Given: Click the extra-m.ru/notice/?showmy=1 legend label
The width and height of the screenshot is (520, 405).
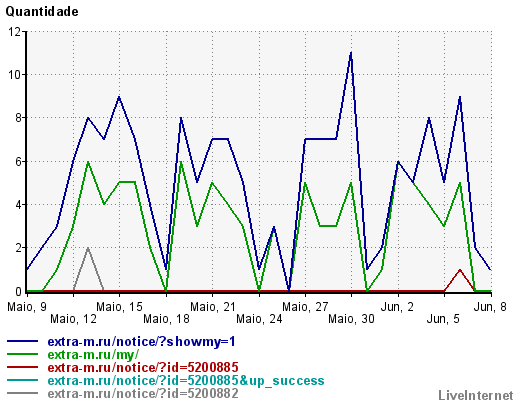Looking at the screenshot, I should tap(141, 342).
